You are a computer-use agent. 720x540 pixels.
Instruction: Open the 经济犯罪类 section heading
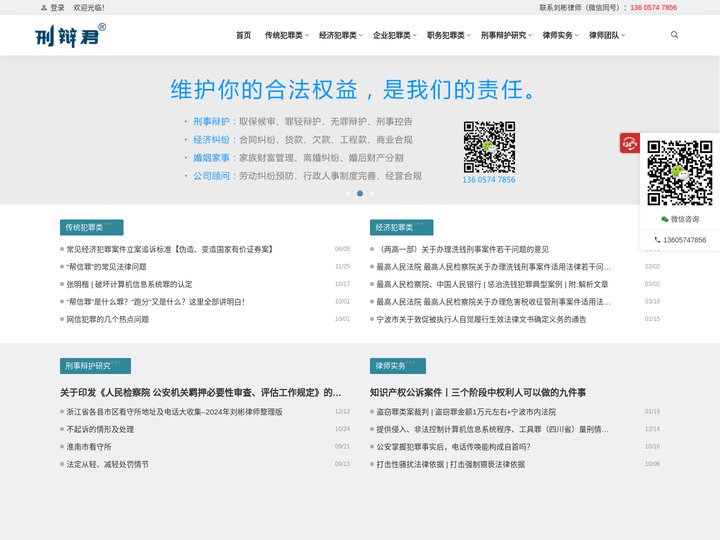(x=401, y=227)
